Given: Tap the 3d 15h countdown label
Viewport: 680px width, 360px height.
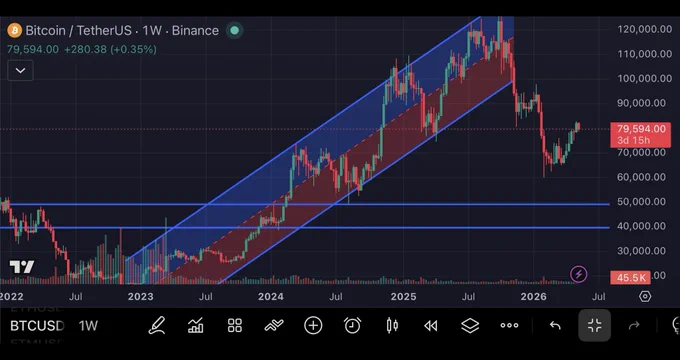Looking at the screenshot, I should (634, 141).
